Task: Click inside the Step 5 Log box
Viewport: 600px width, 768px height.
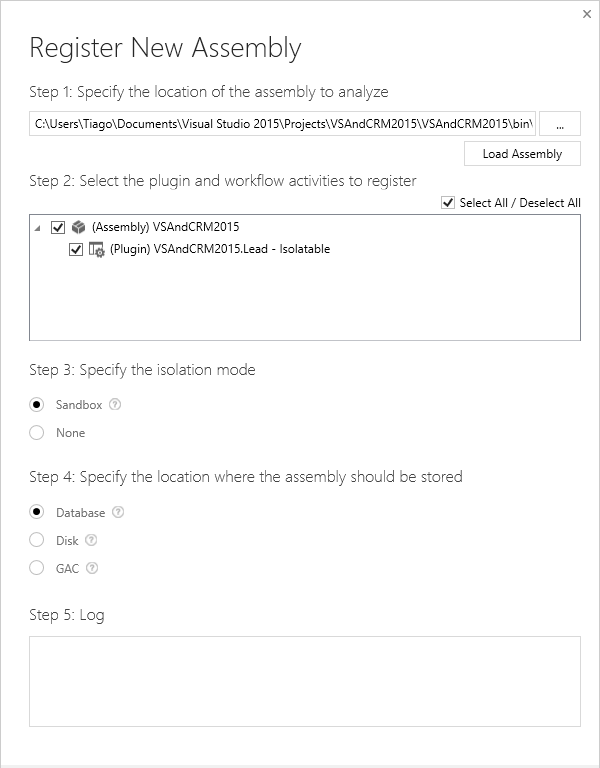Action: tap(304, 681)
